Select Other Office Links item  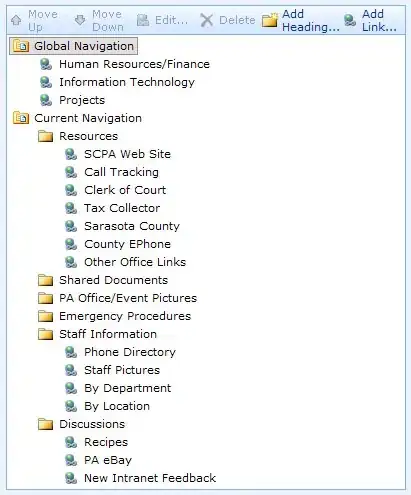(135, 262)
